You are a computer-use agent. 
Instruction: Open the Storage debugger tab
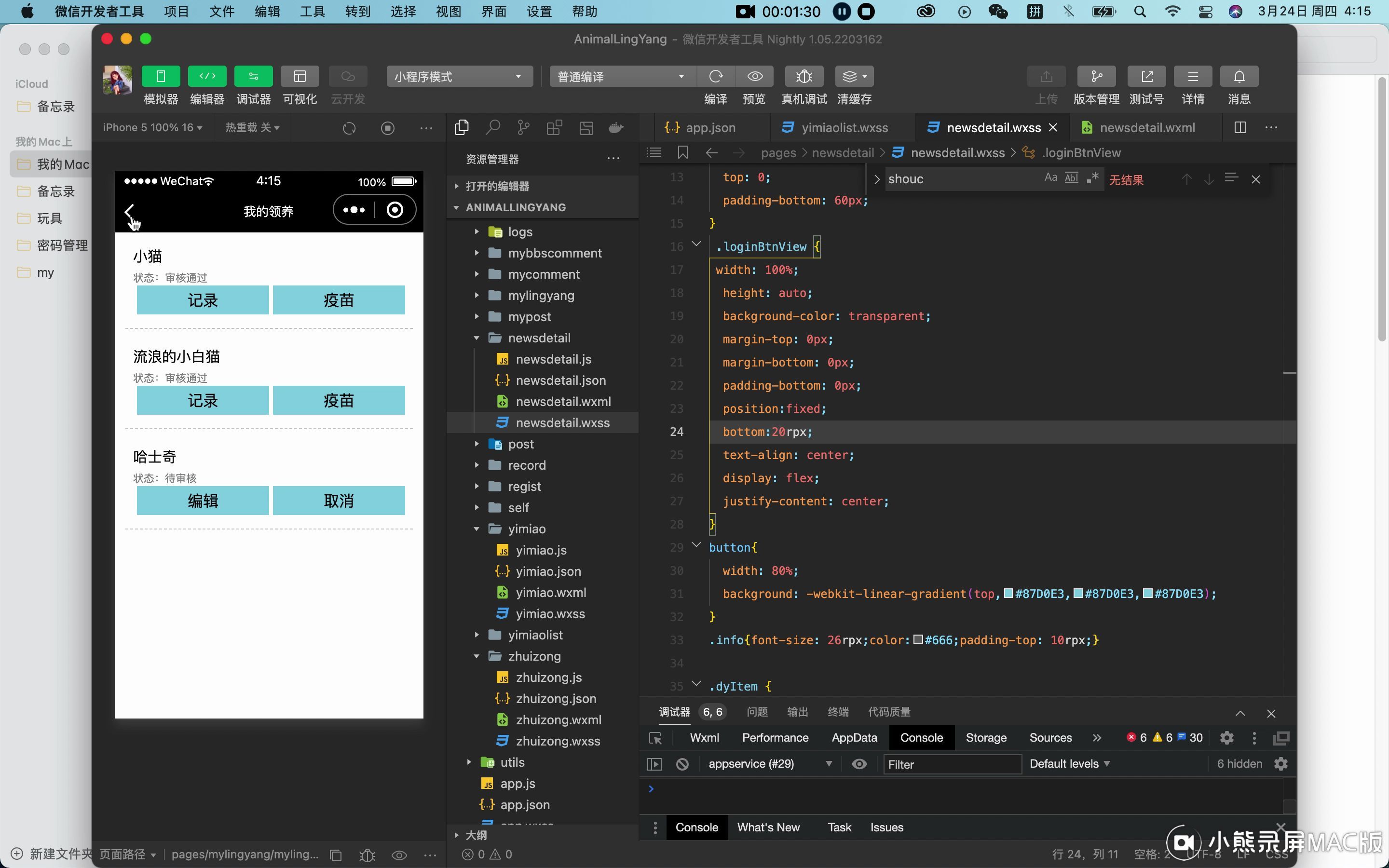[x=985, y=738]
